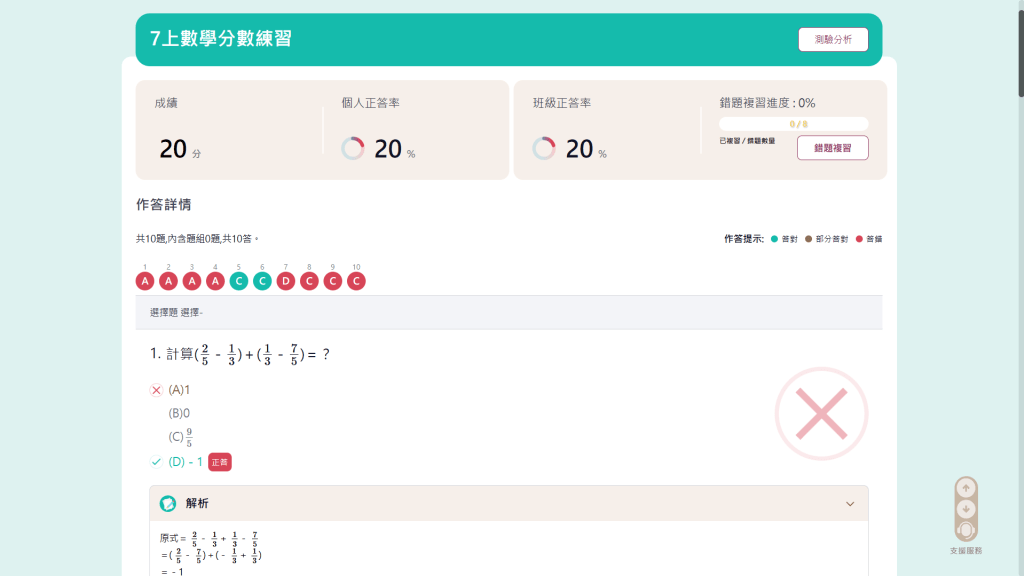Click the 正答 correct-answer tag
1024x576 pixels.
(220, 462)
